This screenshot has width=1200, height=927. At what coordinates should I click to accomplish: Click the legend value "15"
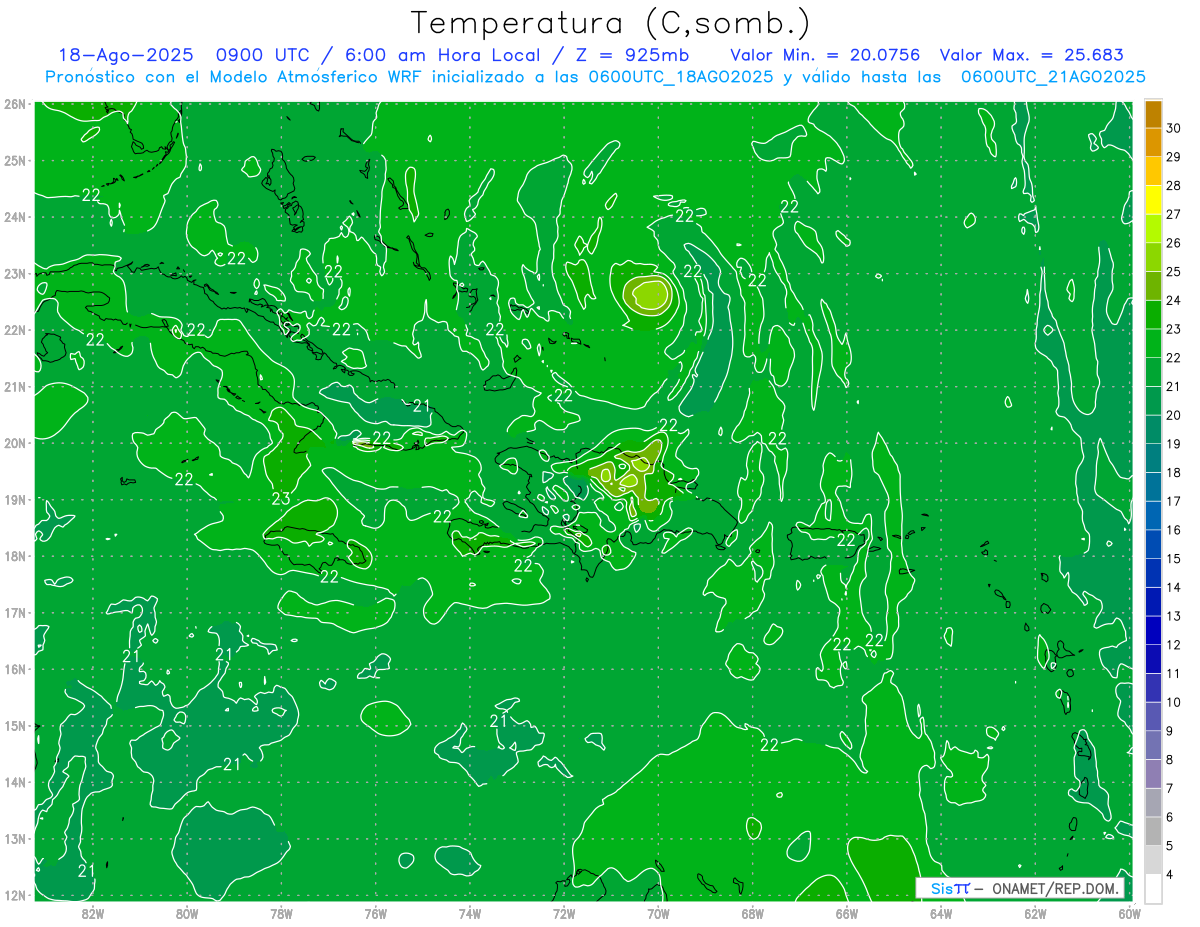pyautogui.click(x=1174, y=558)
